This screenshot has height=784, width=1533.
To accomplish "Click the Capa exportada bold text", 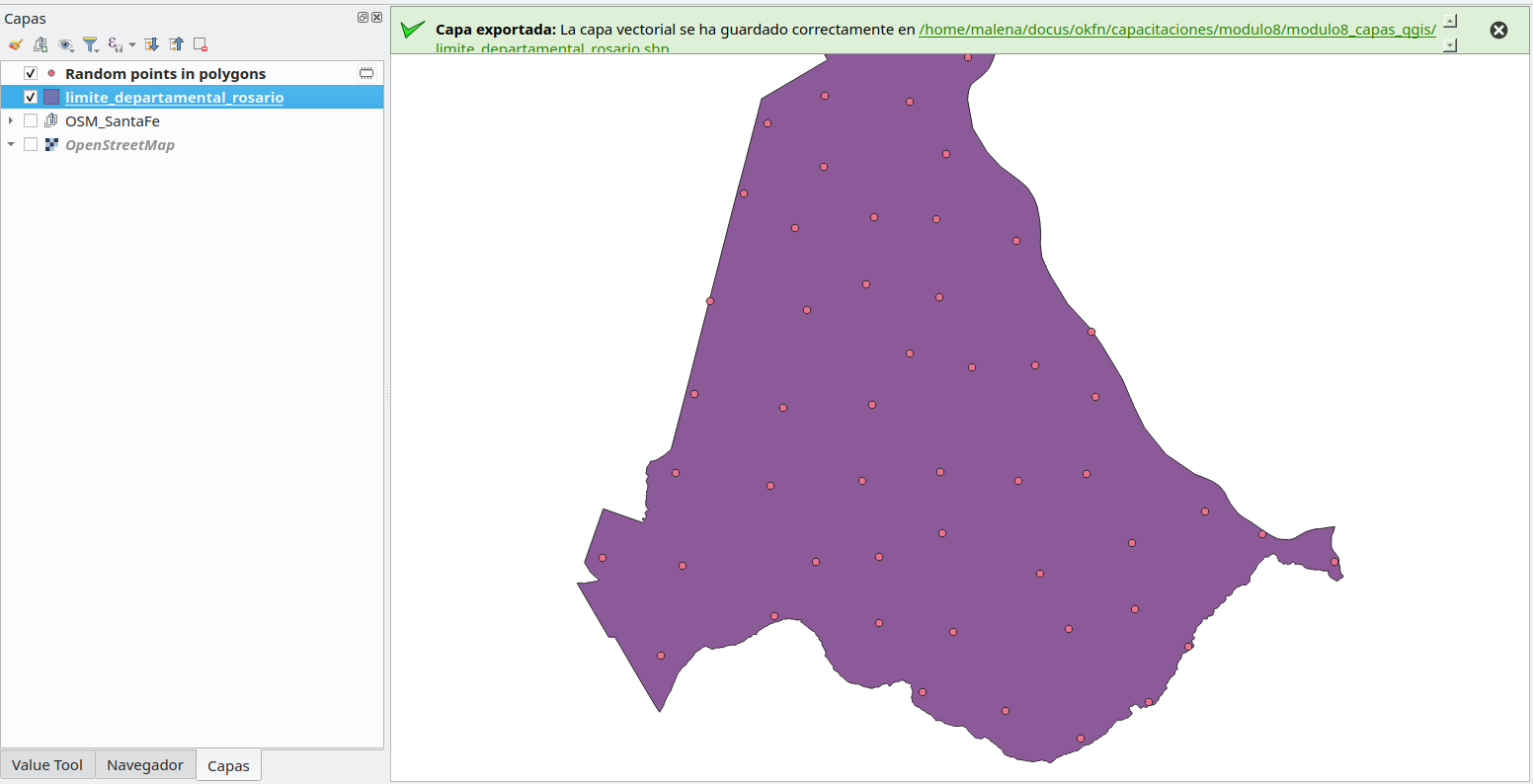I will [496, 30].
